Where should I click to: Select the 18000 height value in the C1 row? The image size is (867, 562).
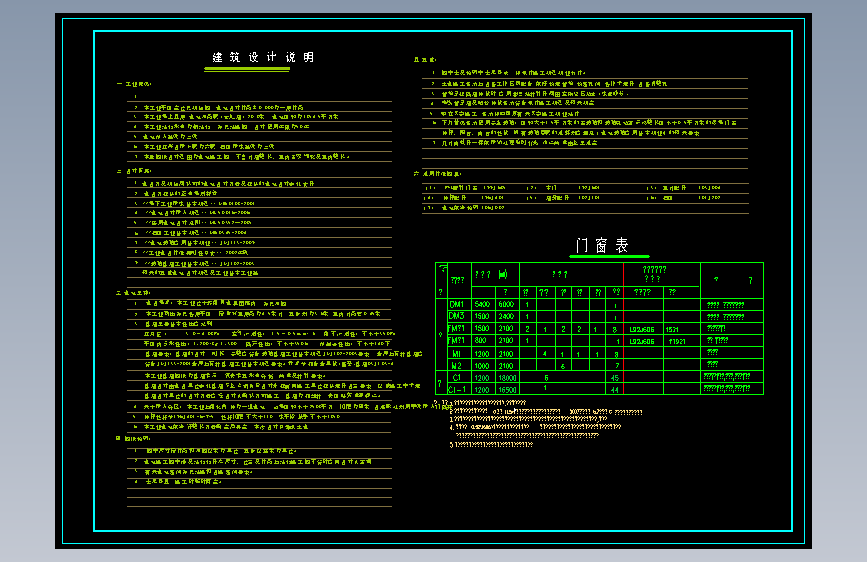click(508, 378)
